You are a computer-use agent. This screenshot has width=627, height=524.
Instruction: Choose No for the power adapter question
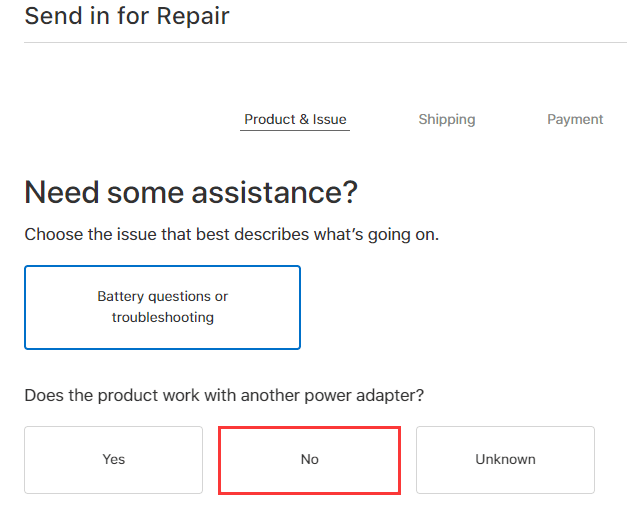pos(309,460)
